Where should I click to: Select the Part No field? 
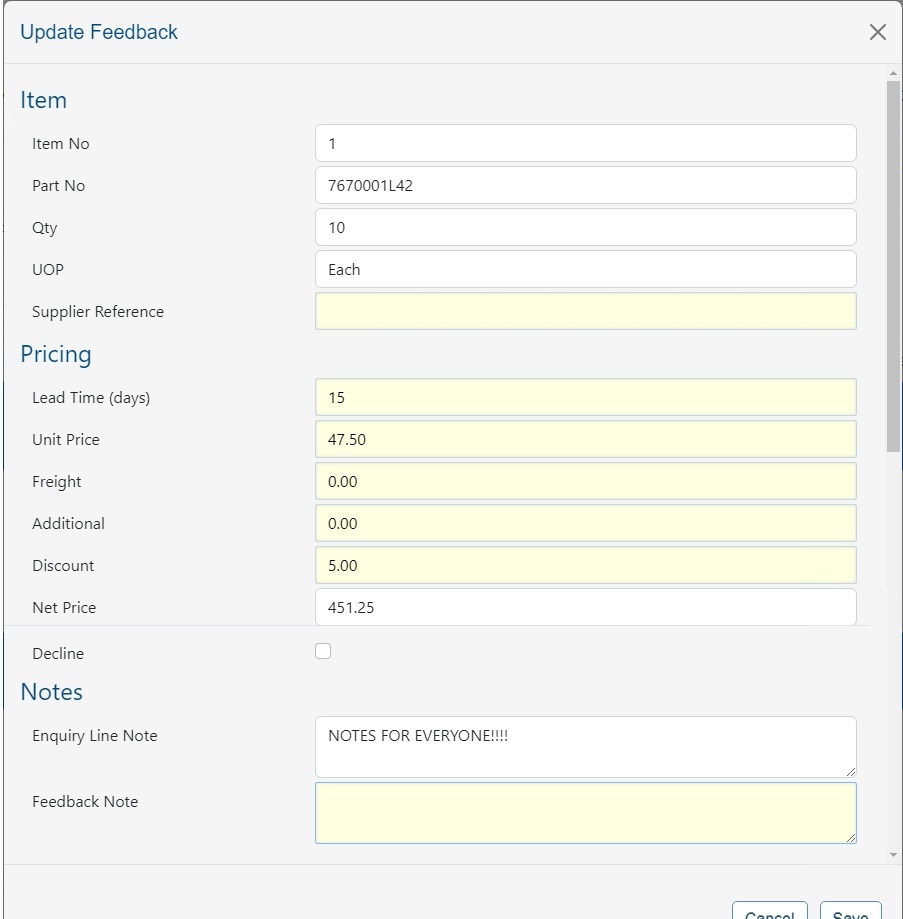(x=585, y=185)
